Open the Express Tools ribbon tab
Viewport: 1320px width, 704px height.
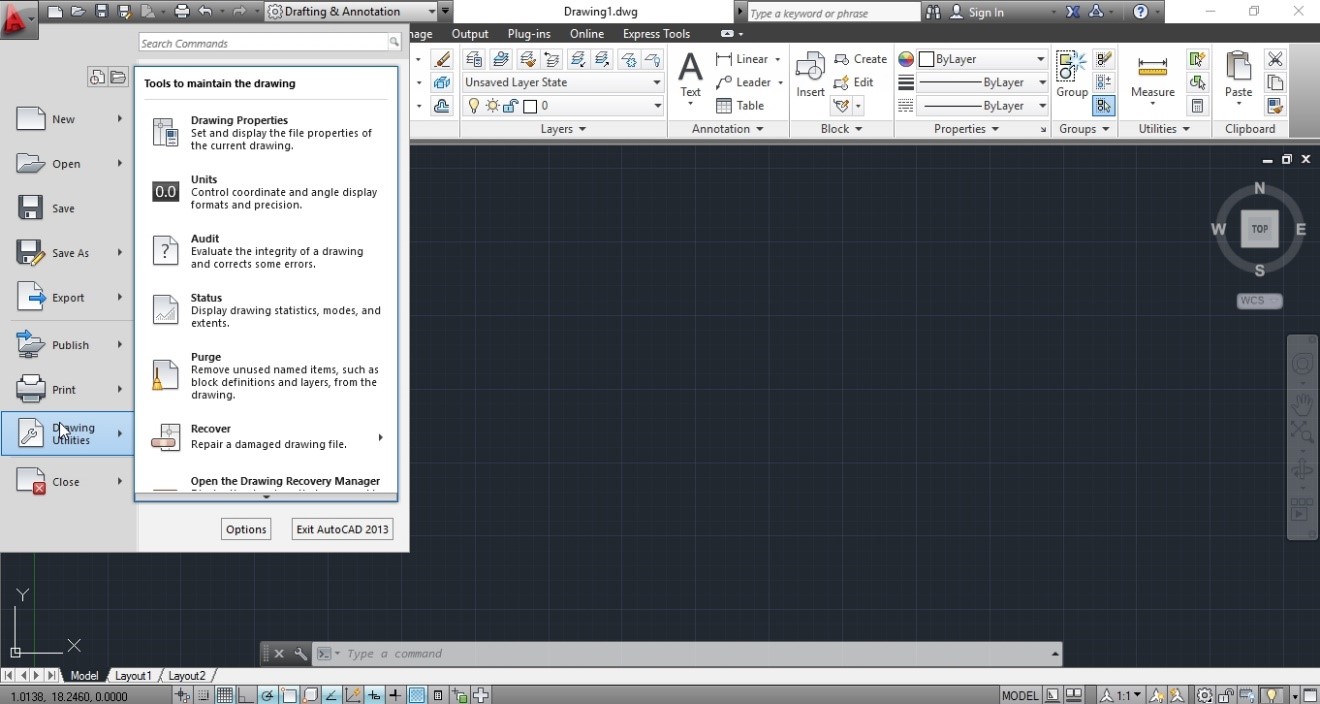656,33
